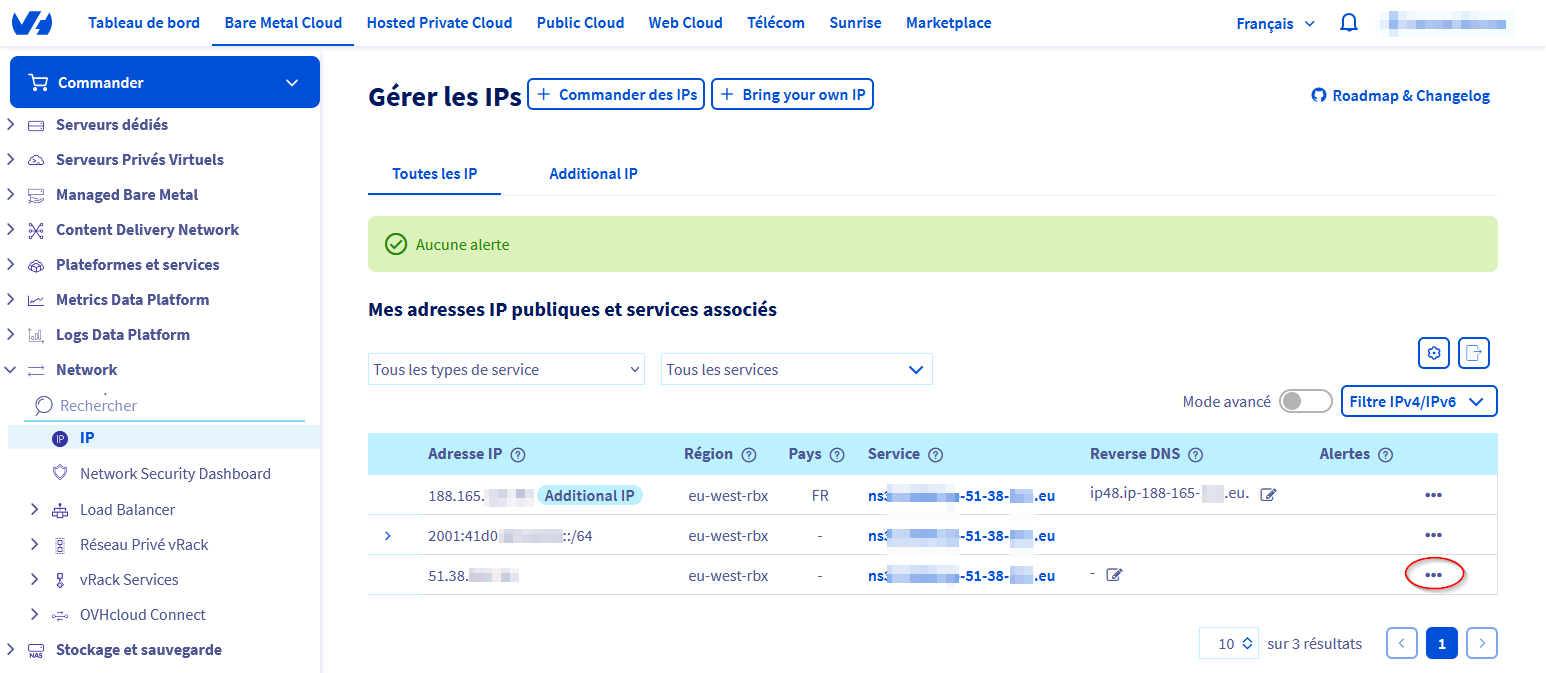The width and height of the screenshot is (1546, 673).
Task: Click the Plateformes et services icon
Action: click(x=36, y=265)
